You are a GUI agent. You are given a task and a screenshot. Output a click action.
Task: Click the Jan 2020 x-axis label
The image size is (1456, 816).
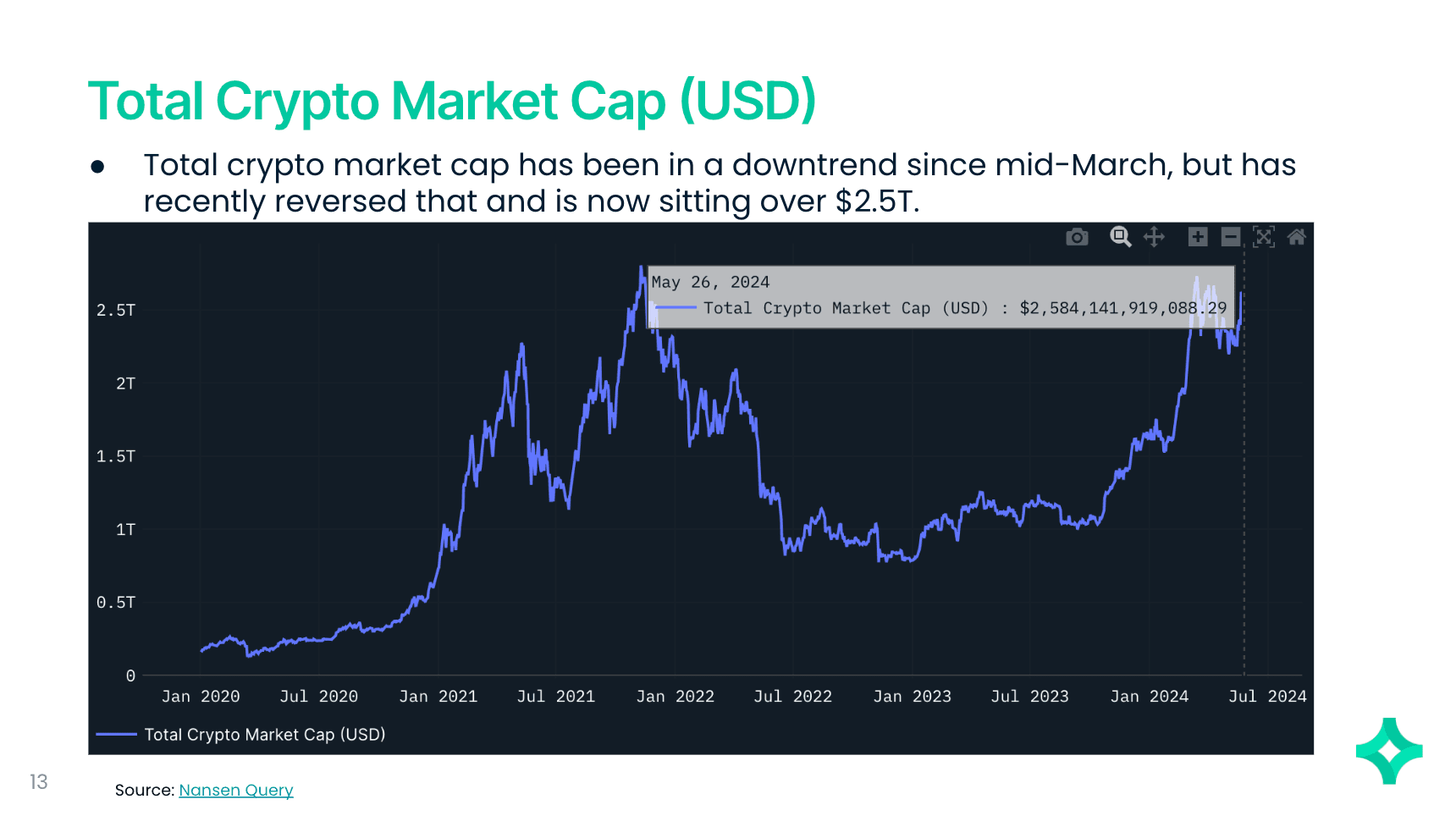(201, 697)
